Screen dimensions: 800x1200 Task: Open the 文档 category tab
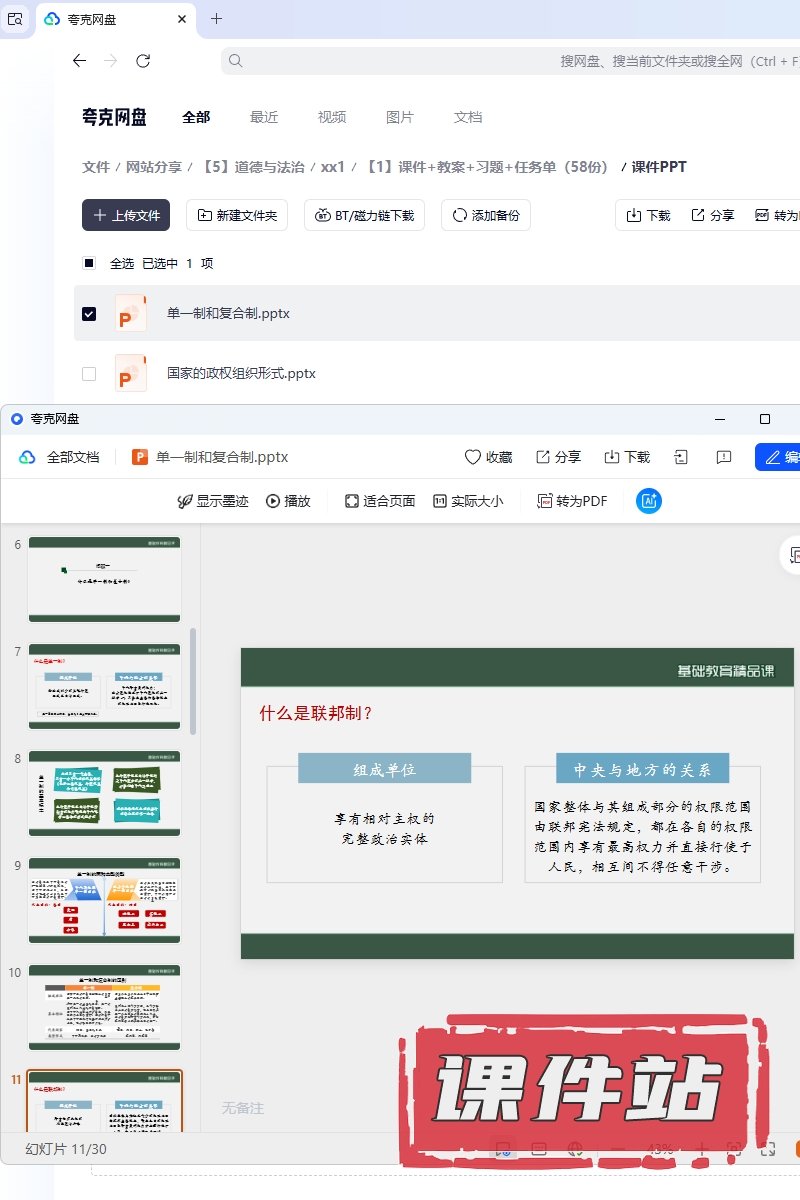click(x=468, y=117)
